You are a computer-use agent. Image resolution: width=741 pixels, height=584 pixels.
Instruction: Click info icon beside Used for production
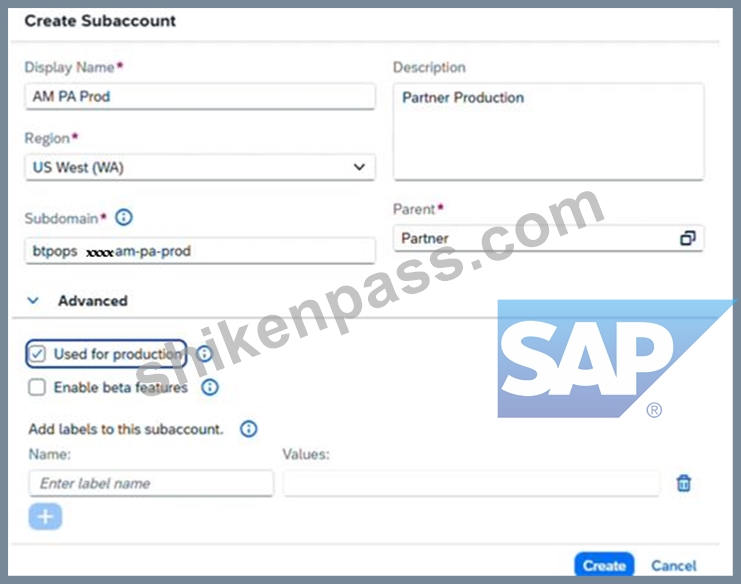point(205,353)
